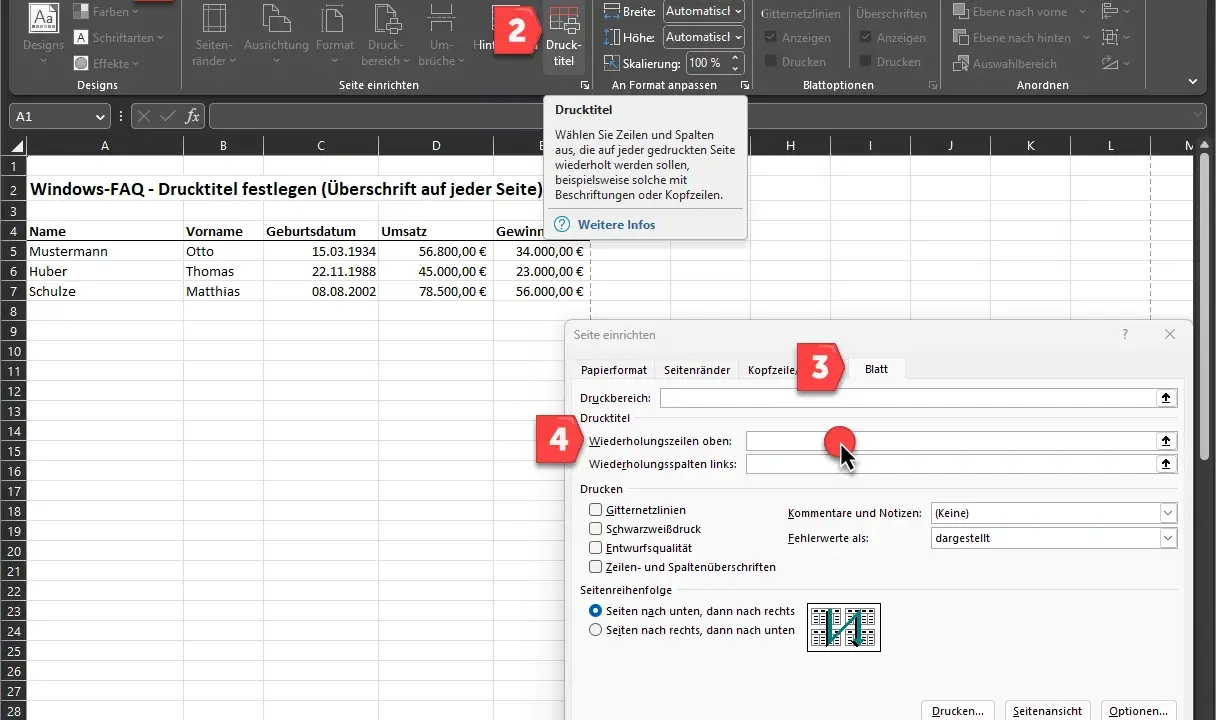Open the Ausrichtung orientation menu
This screenshot has width=1216, height=720.
pos(275,34)
